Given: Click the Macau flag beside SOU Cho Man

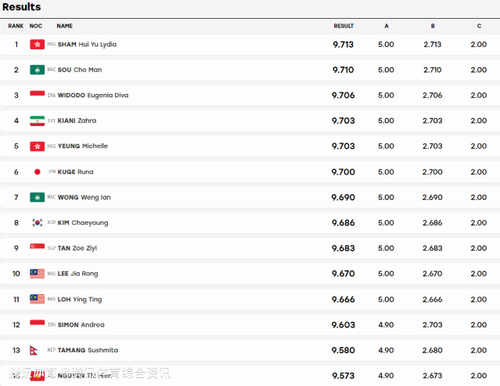Looking at the screenshot, I should (37, 70).
